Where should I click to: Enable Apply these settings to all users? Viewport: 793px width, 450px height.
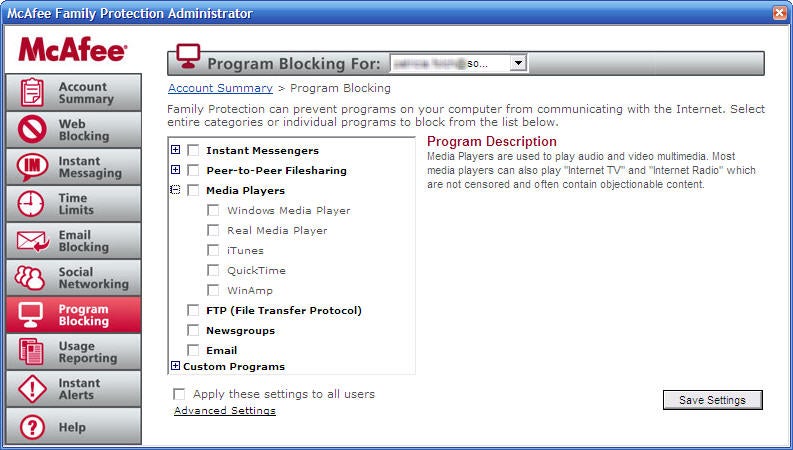point(179,394)
